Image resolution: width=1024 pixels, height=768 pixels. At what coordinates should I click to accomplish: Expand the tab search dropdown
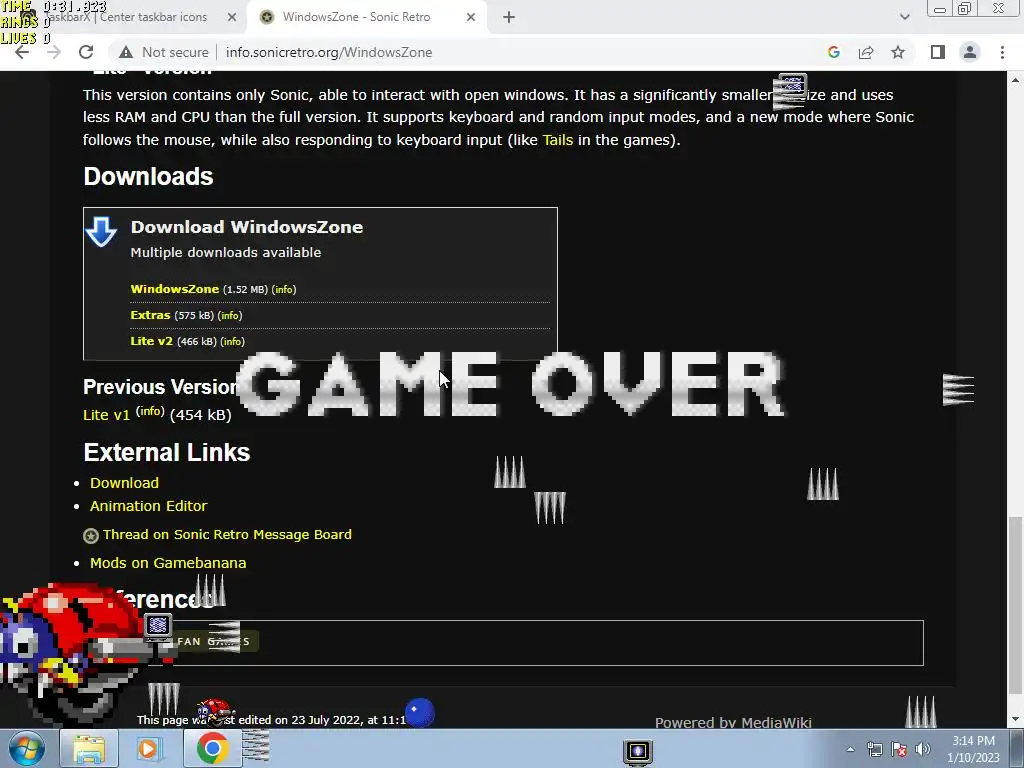pyautogui.click(x=904, y=18)
